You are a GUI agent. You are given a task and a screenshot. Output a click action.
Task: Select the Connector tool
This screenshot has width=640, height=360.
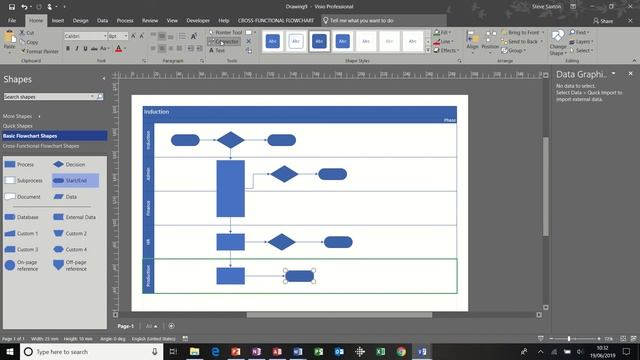tap(224, 42)
